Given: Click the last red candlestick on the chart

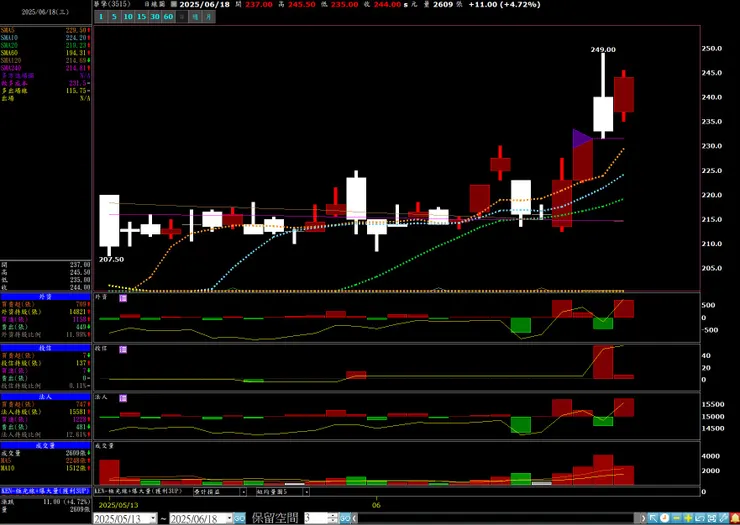Looking at the screenshot, I should point(623,95).
